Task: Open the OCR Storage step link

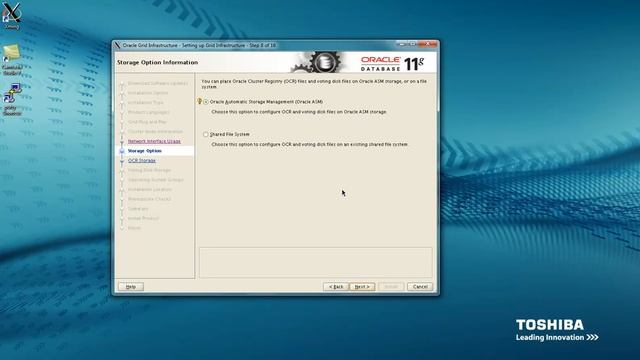Action: (x=142, y=160)
